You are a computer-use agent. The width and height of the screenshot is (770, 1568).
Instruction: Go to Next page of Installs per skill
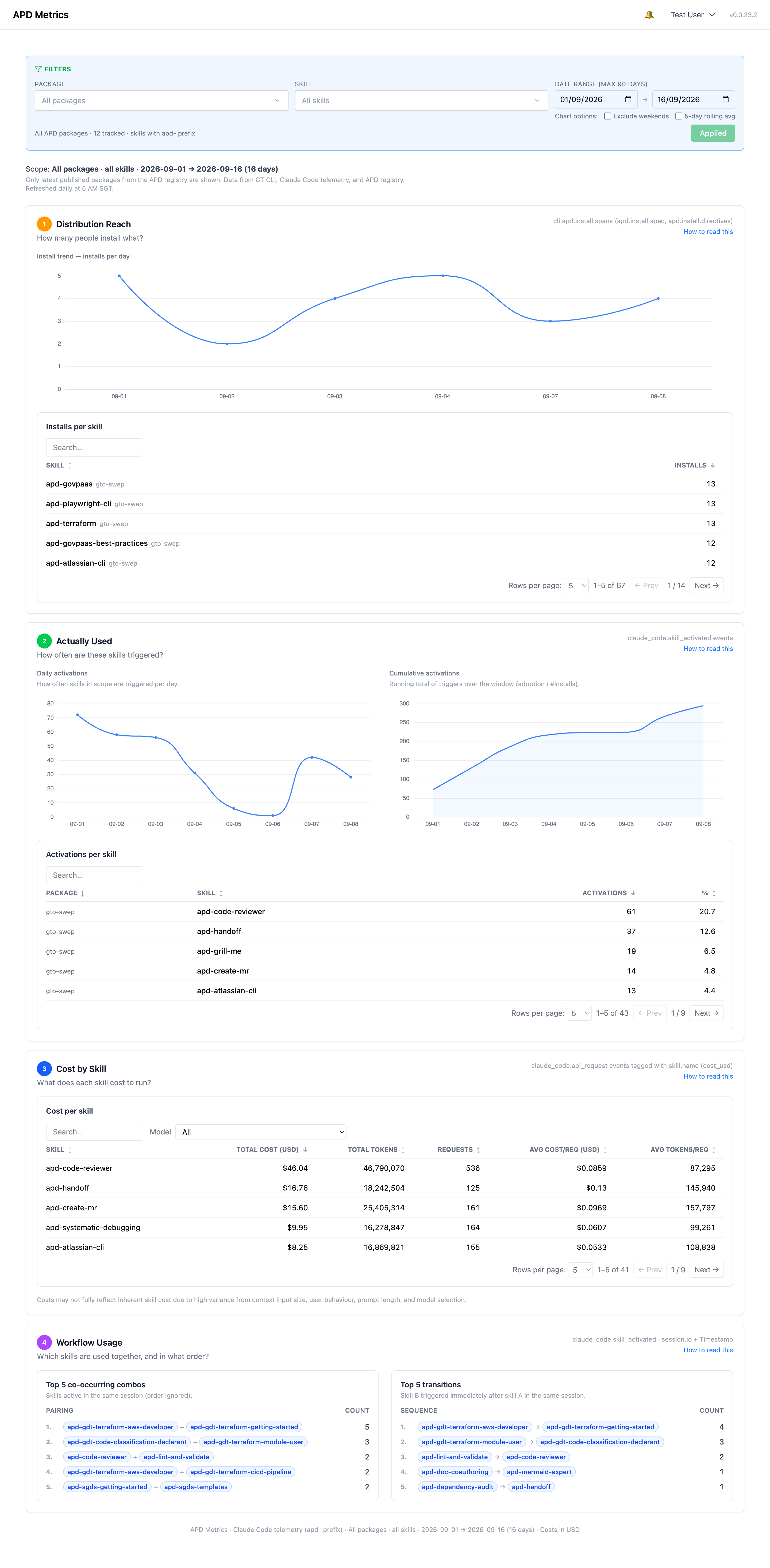706,586
